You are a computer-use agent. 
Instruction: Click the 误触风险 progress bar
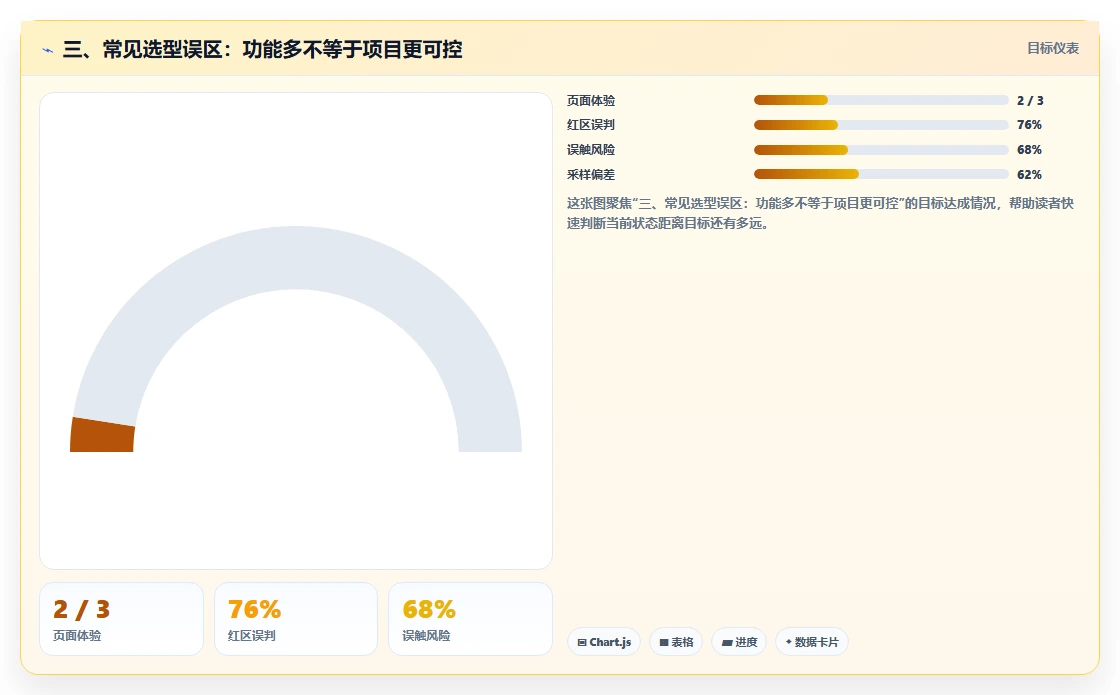(x=881, y=150)
